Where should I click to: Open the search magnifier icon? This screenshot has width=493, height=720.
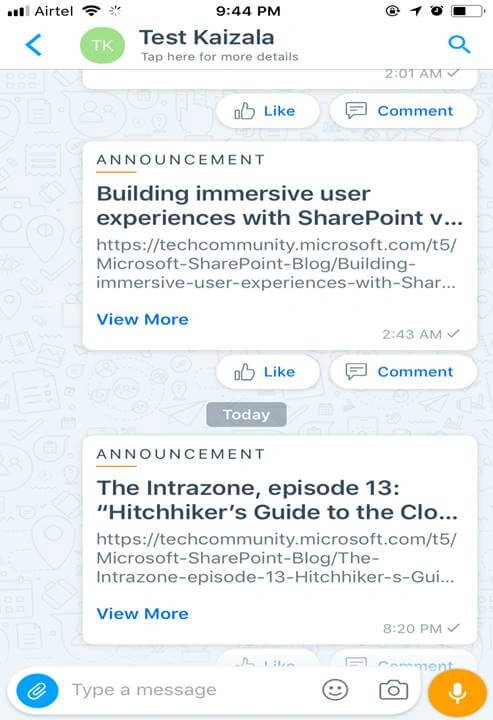coord(459,45)
